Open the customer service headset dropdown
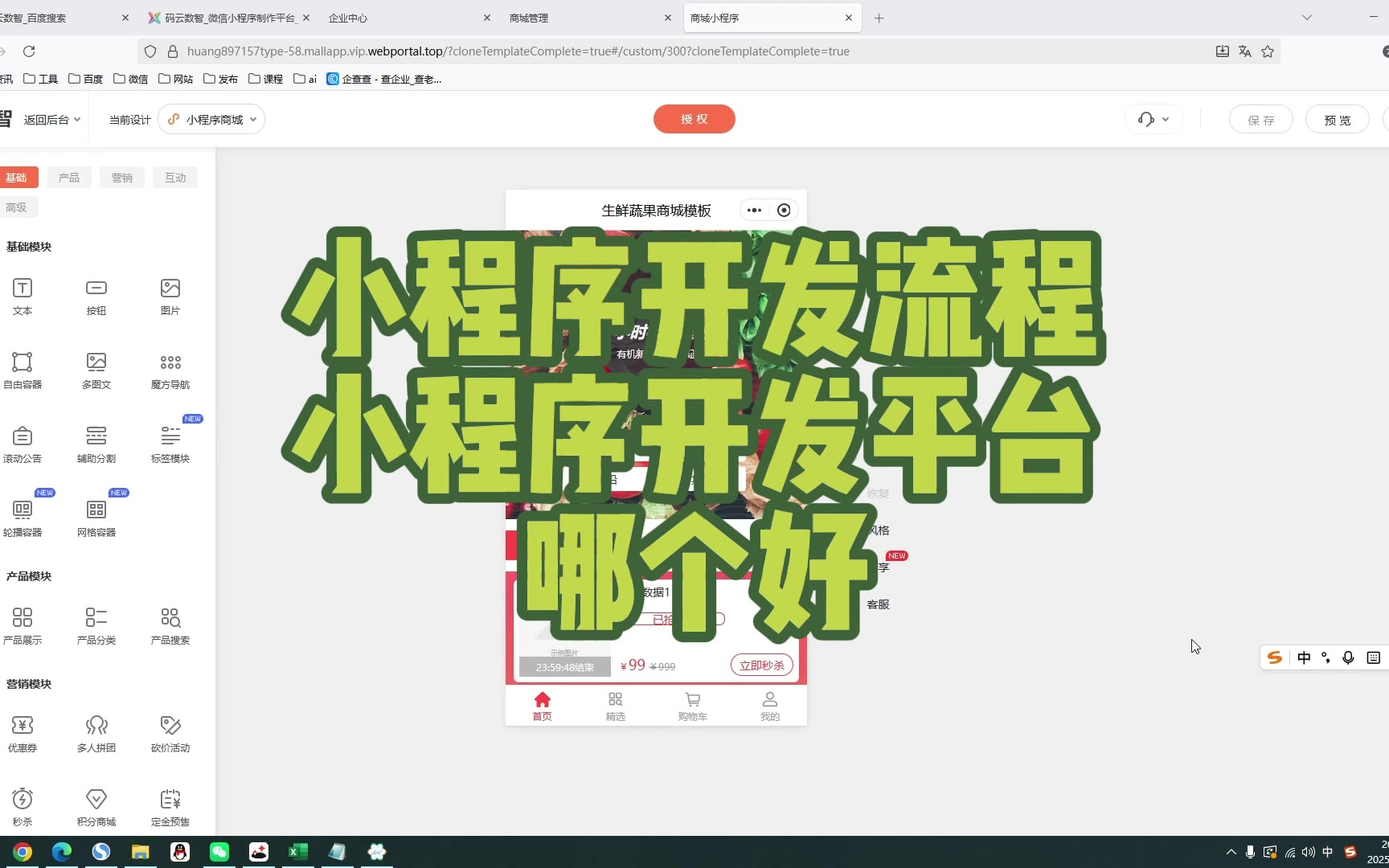 point(1153,120)
